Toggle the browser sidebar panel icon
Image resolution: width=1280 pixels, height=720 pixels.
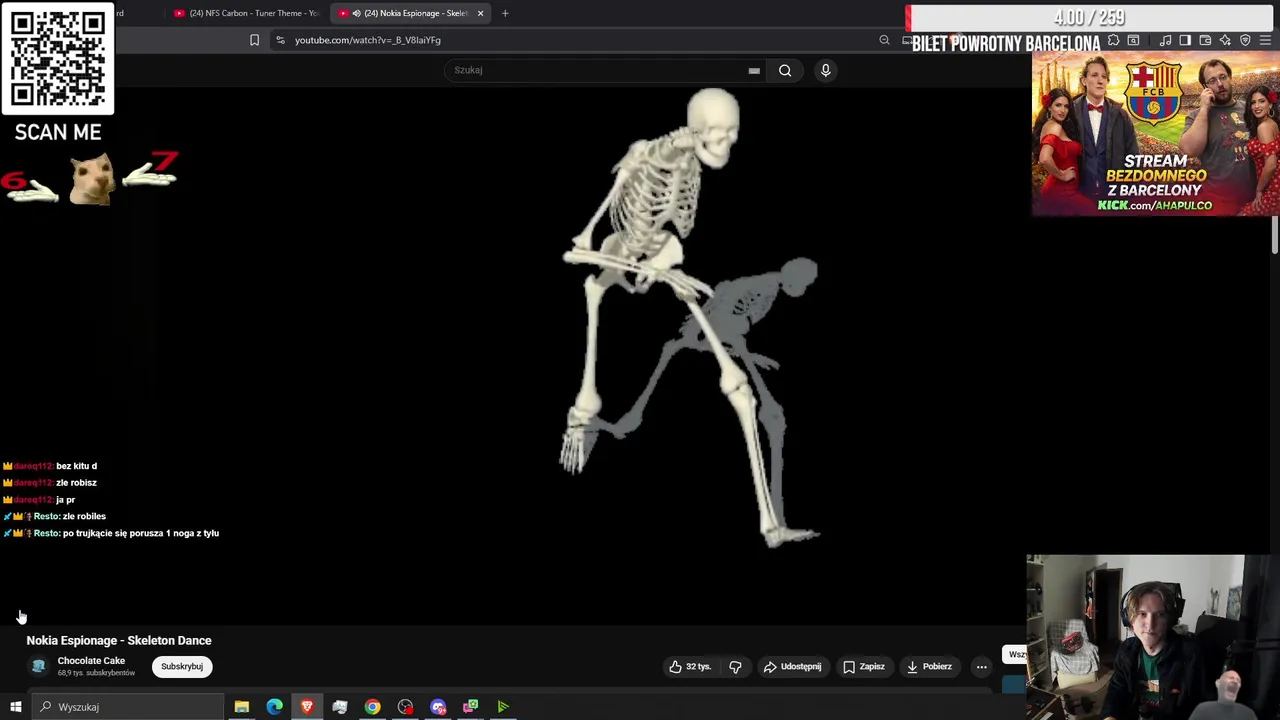[1185, 40]
